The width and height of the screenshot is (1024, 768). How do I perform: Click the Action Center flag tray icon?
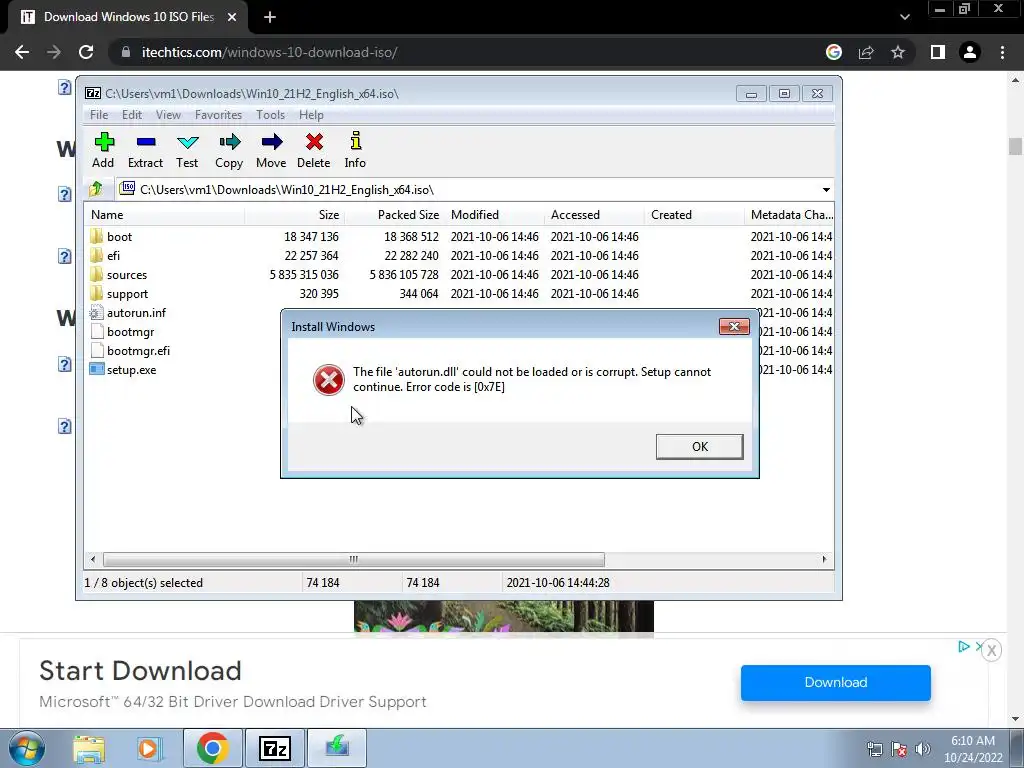point(899,749)
